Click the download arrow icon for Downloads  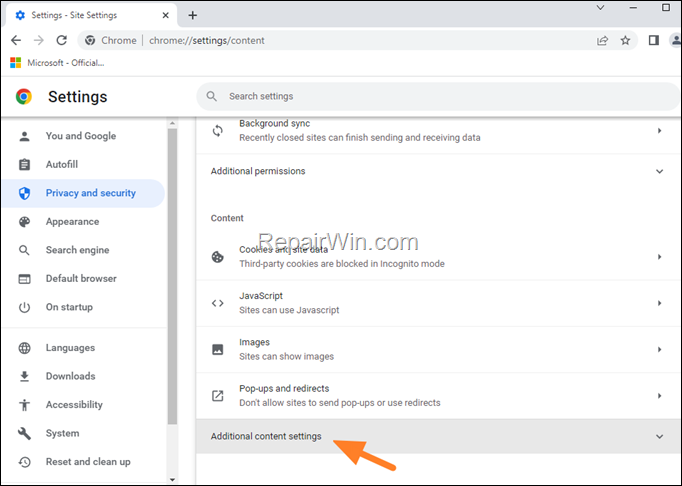point(24,376)
